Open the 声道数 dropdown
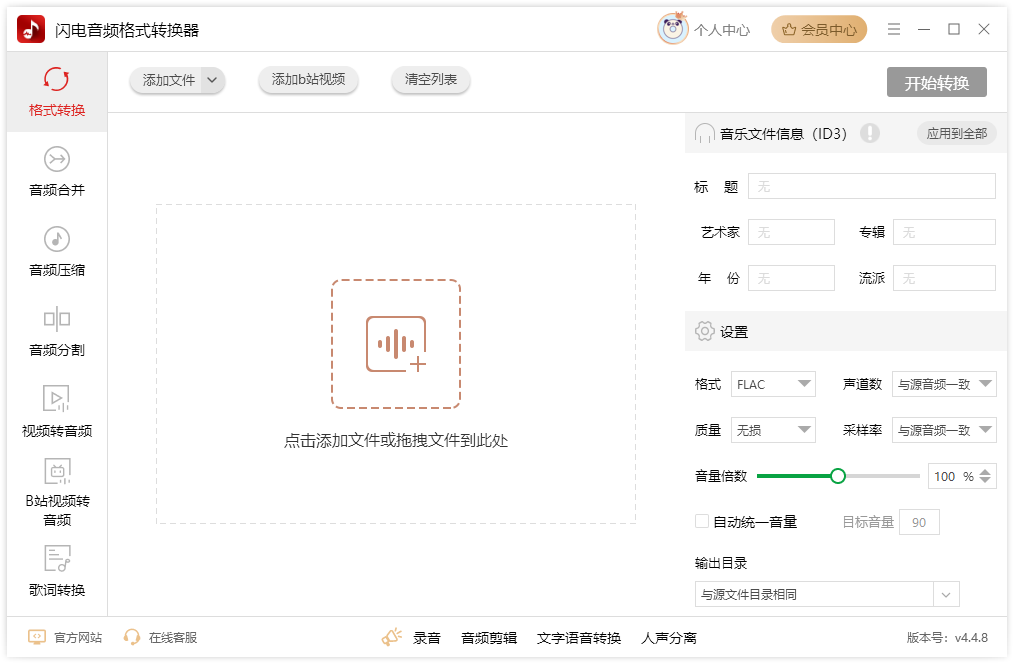 click(x=944, y=384)
